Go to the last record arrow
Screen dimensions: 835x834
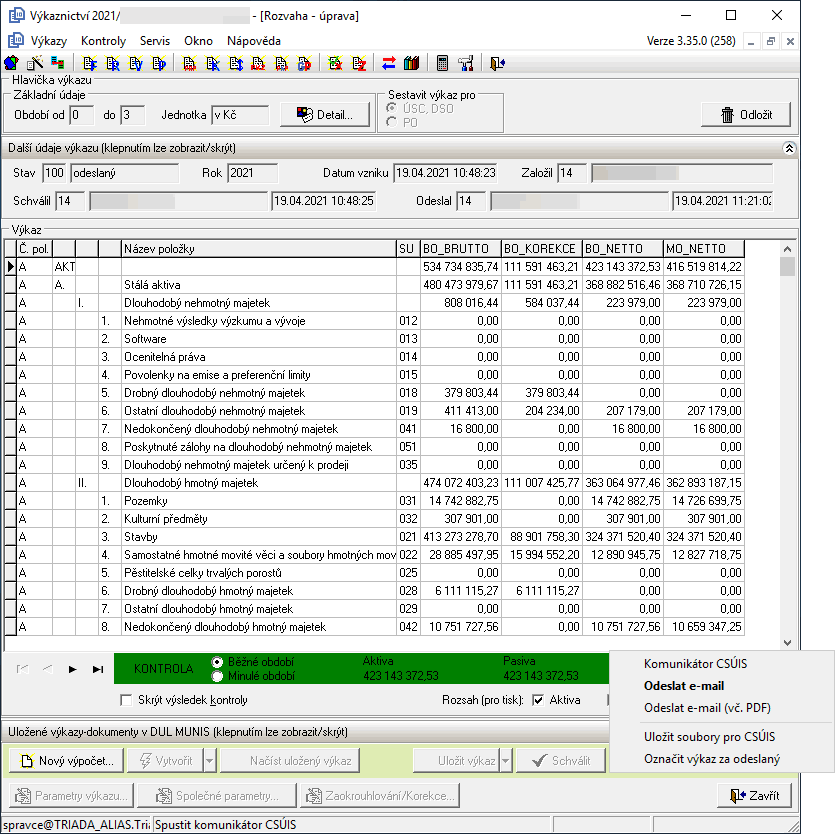(98, 669)
